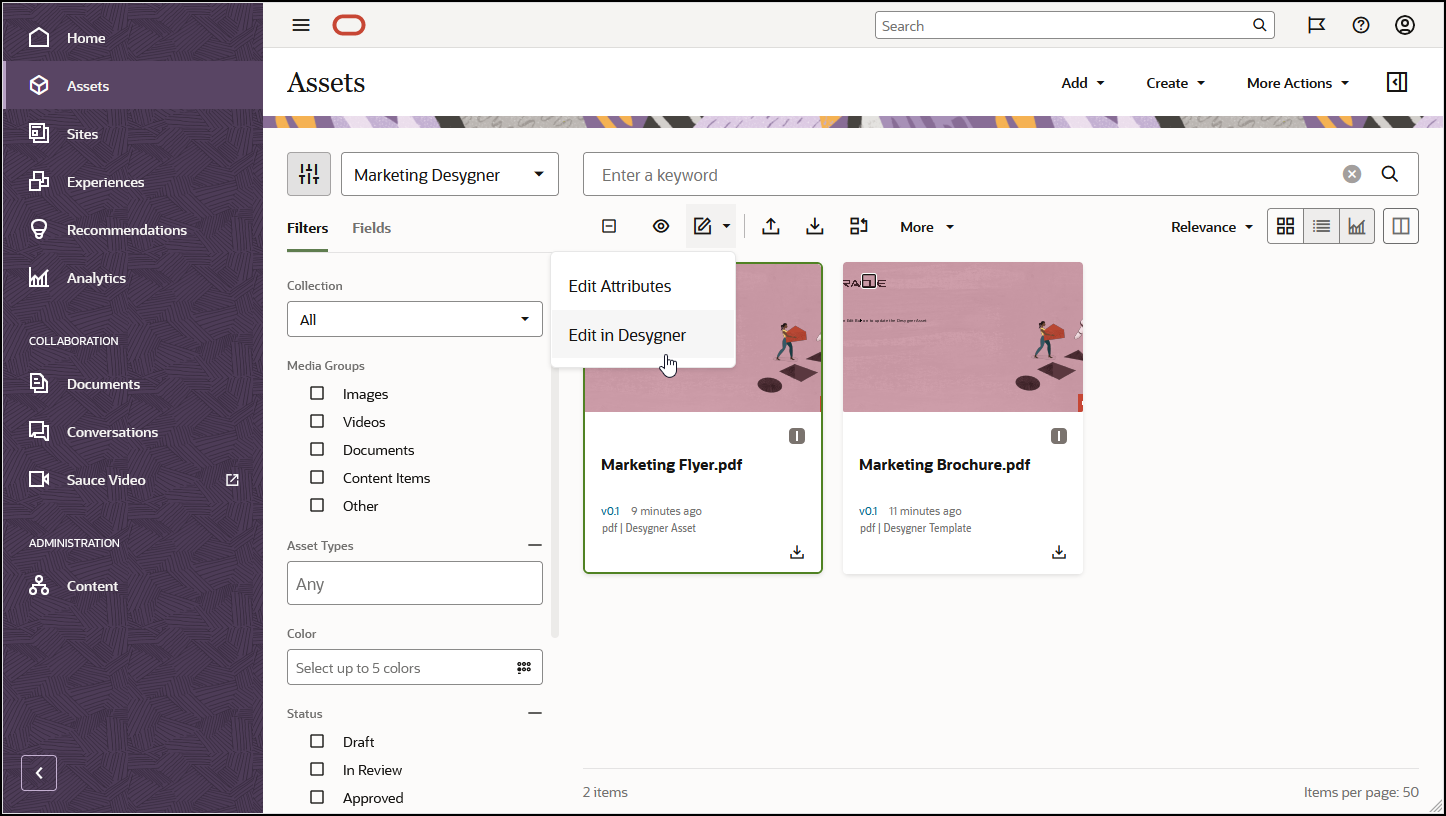Open the Assets section in the sidebar
Viewport: 1446px width, 816px height.
coord(88,85)
